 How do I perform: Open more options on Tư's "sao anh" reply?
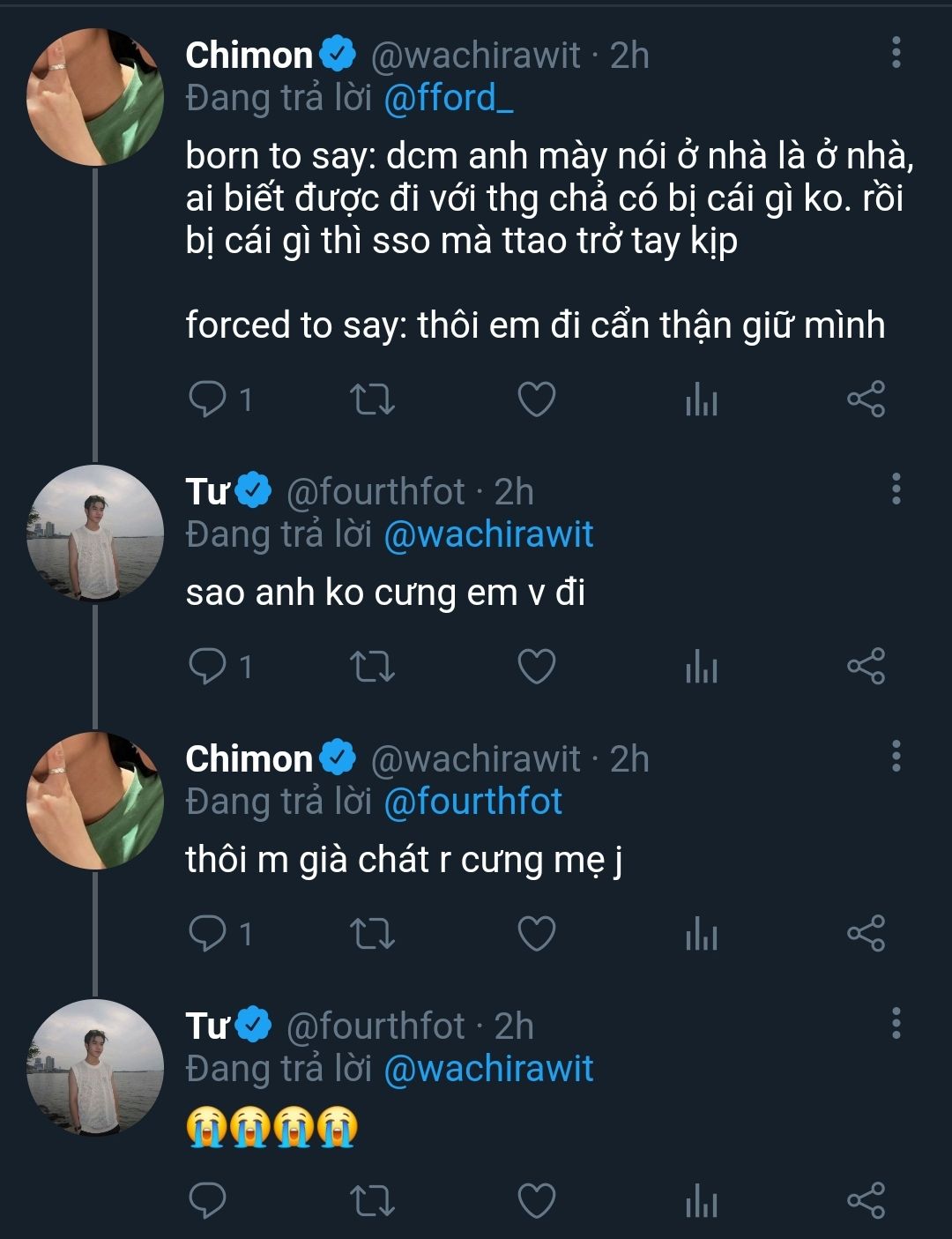coord(896,489)
